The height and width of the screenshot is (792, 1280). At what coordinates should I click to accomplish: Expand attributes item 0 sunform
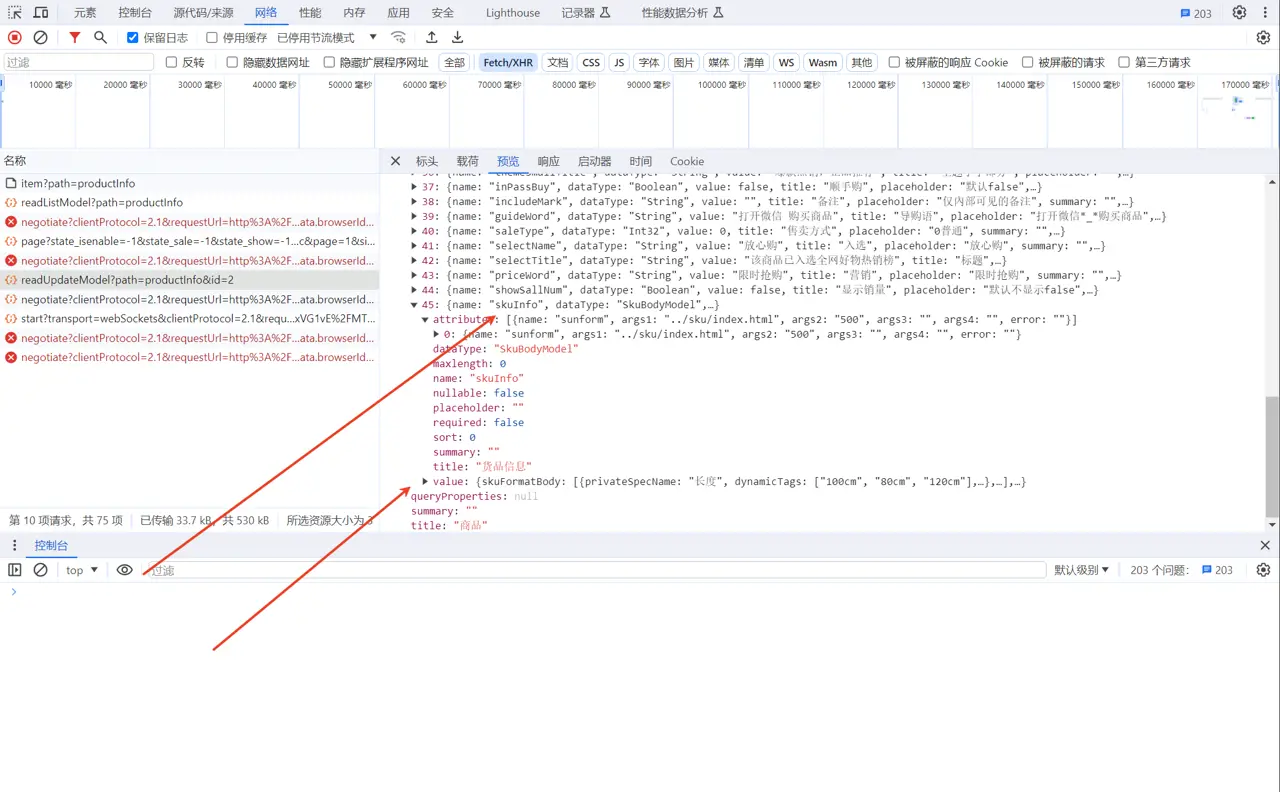(437, 334)
